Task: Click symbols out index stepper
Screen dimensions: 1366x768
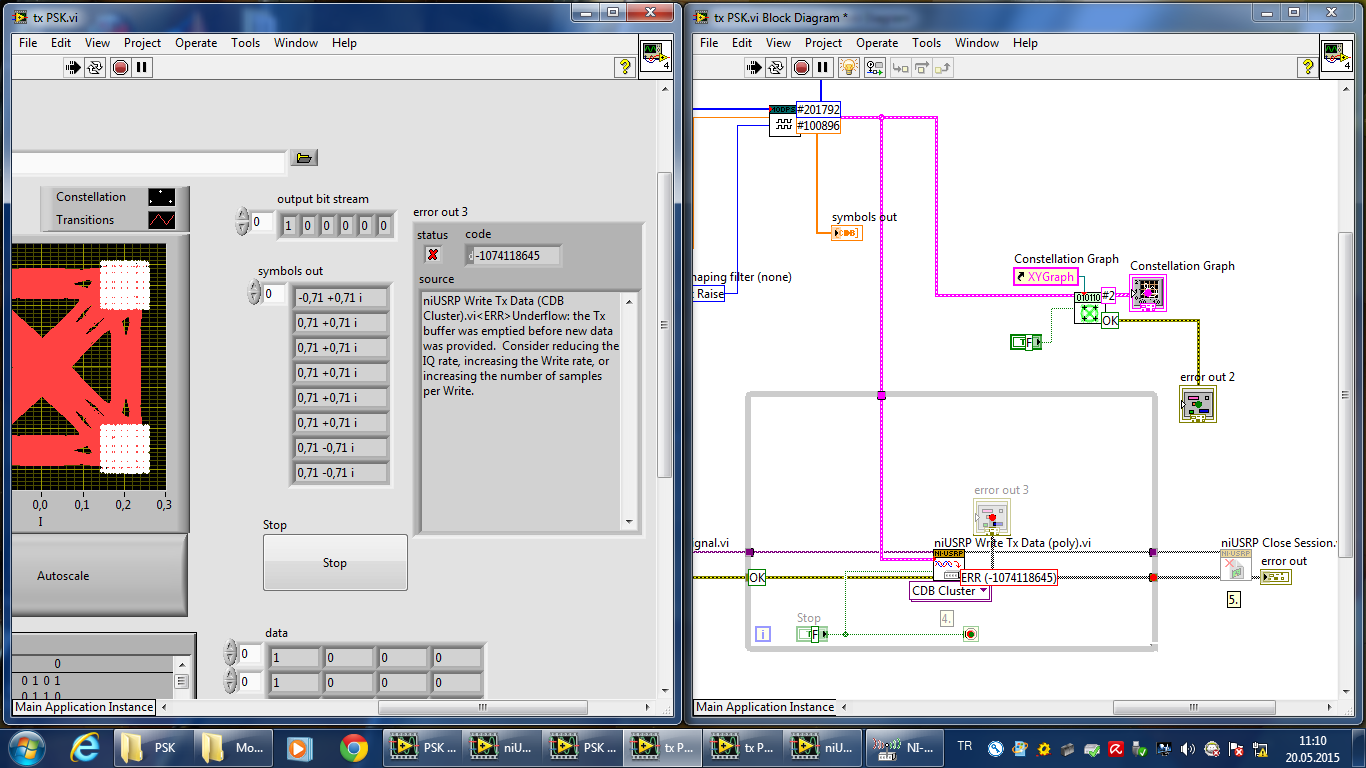Action: (x=253, y=293)
